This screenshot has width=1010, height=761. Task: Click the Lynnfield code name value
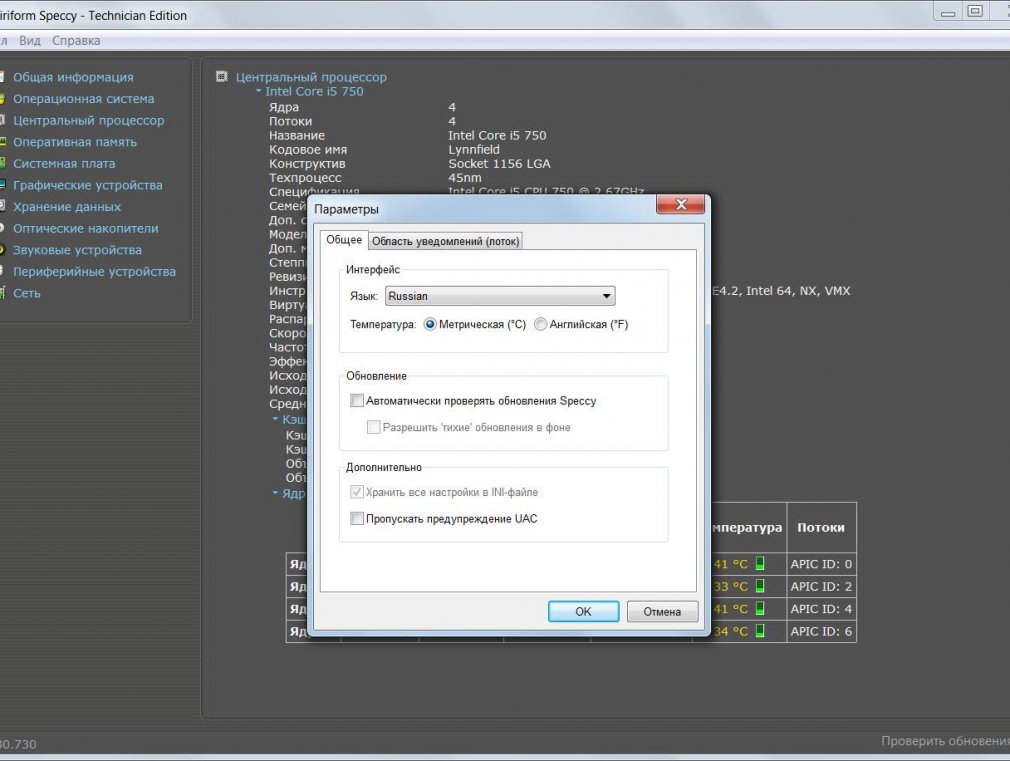(x=474, y=149)
